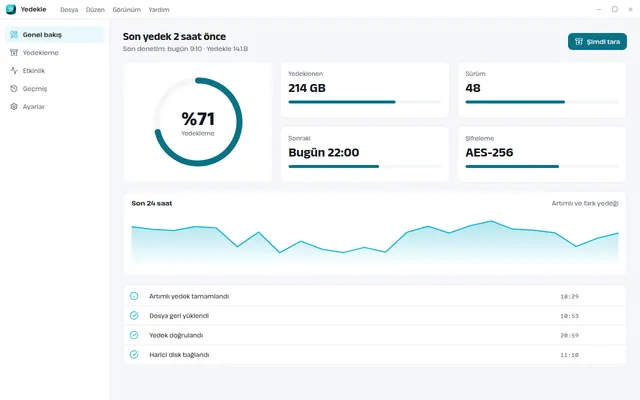Select the Sürüm value 48
640x400 pixels.
[x=473, y=88]
